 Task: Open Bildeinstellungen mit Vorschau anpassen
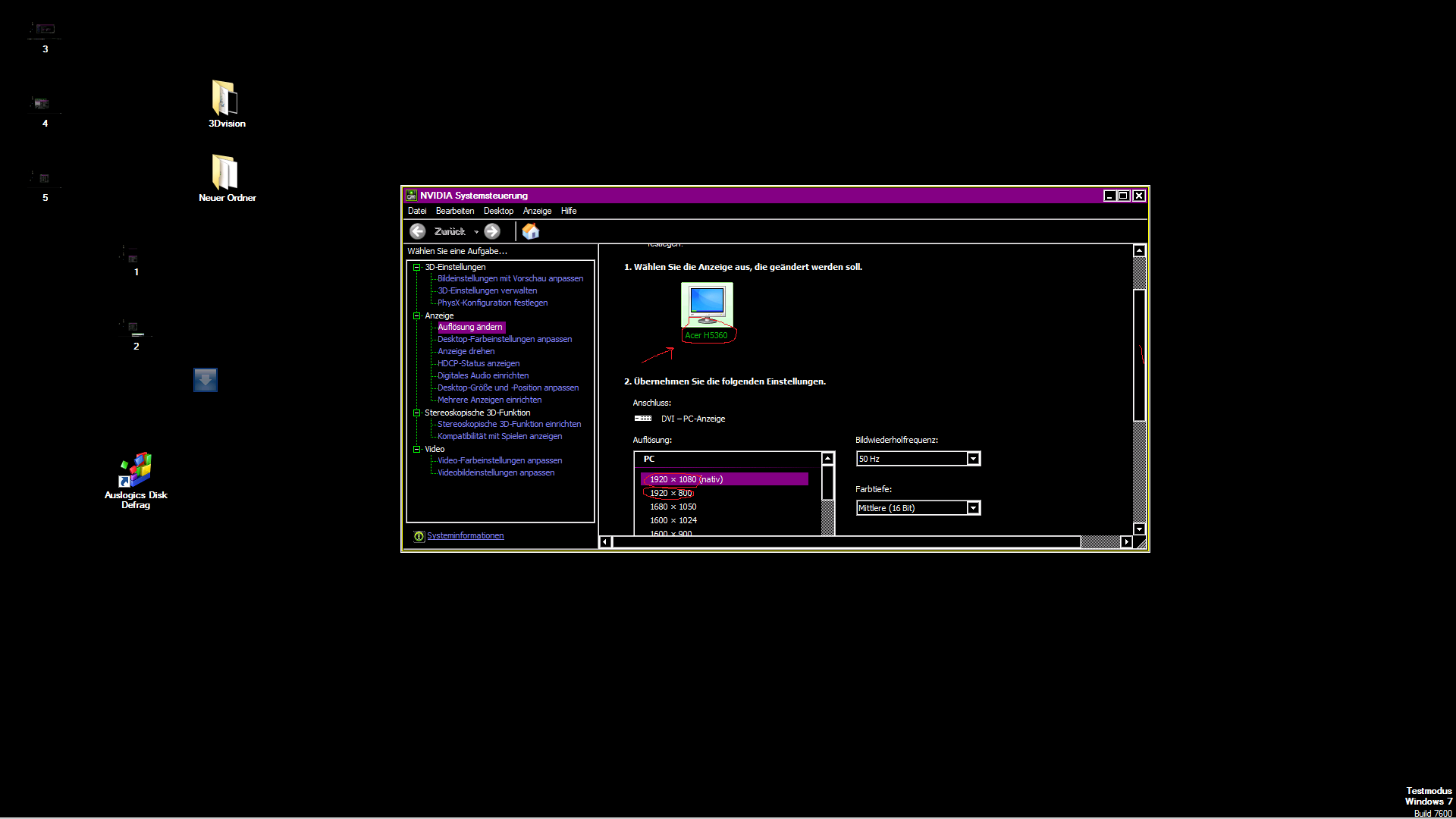(x=510, y=279)
